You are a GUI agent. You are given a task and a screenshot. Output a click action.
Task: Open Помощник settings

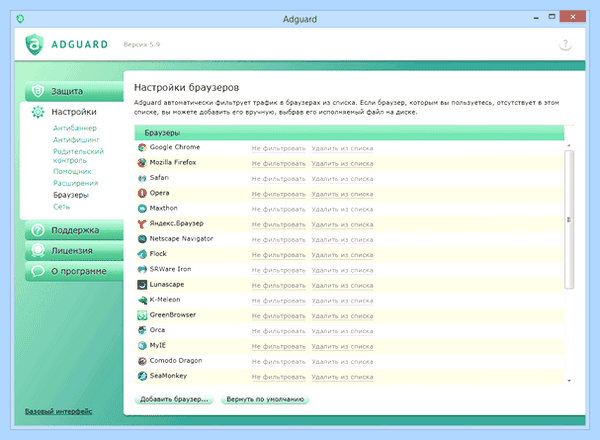coord(72,171)
